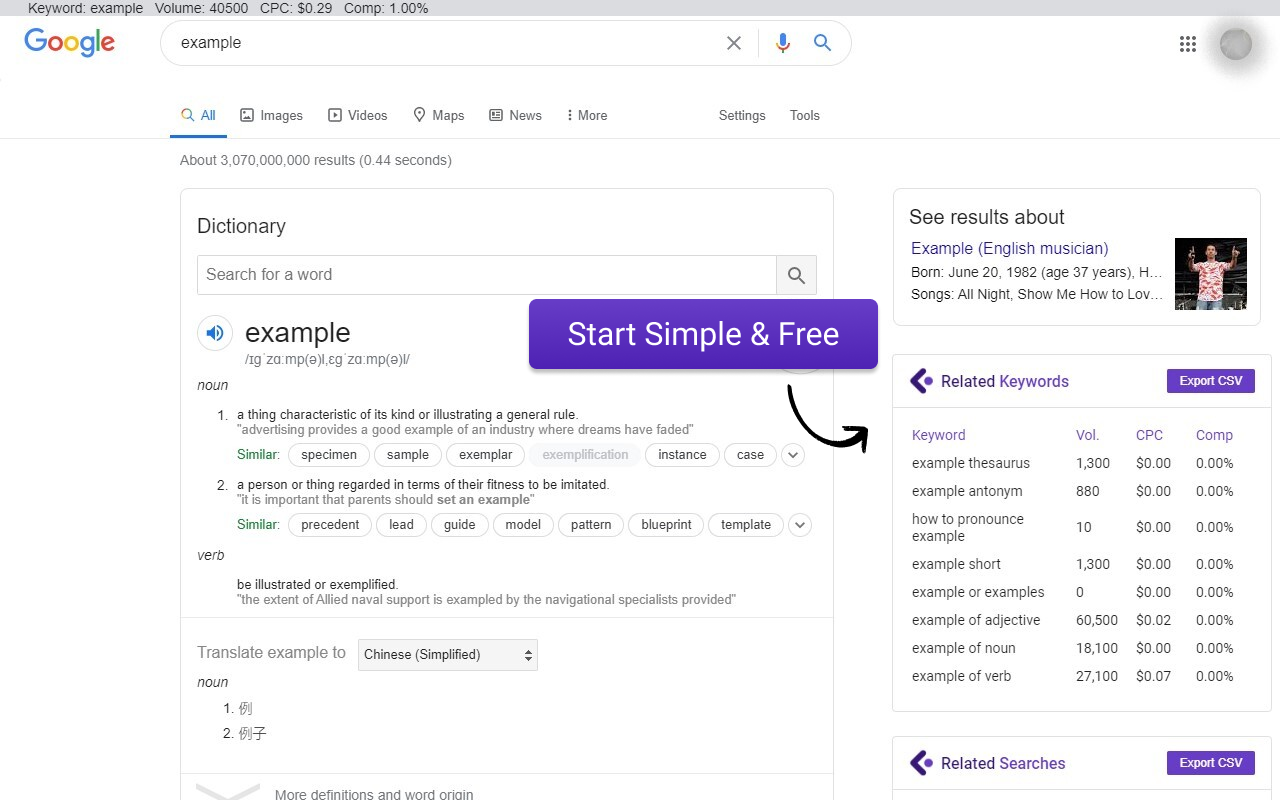Click keyword 'example thesaurus'
This screenshot has width=1280, height=800.
pos(971,463)
